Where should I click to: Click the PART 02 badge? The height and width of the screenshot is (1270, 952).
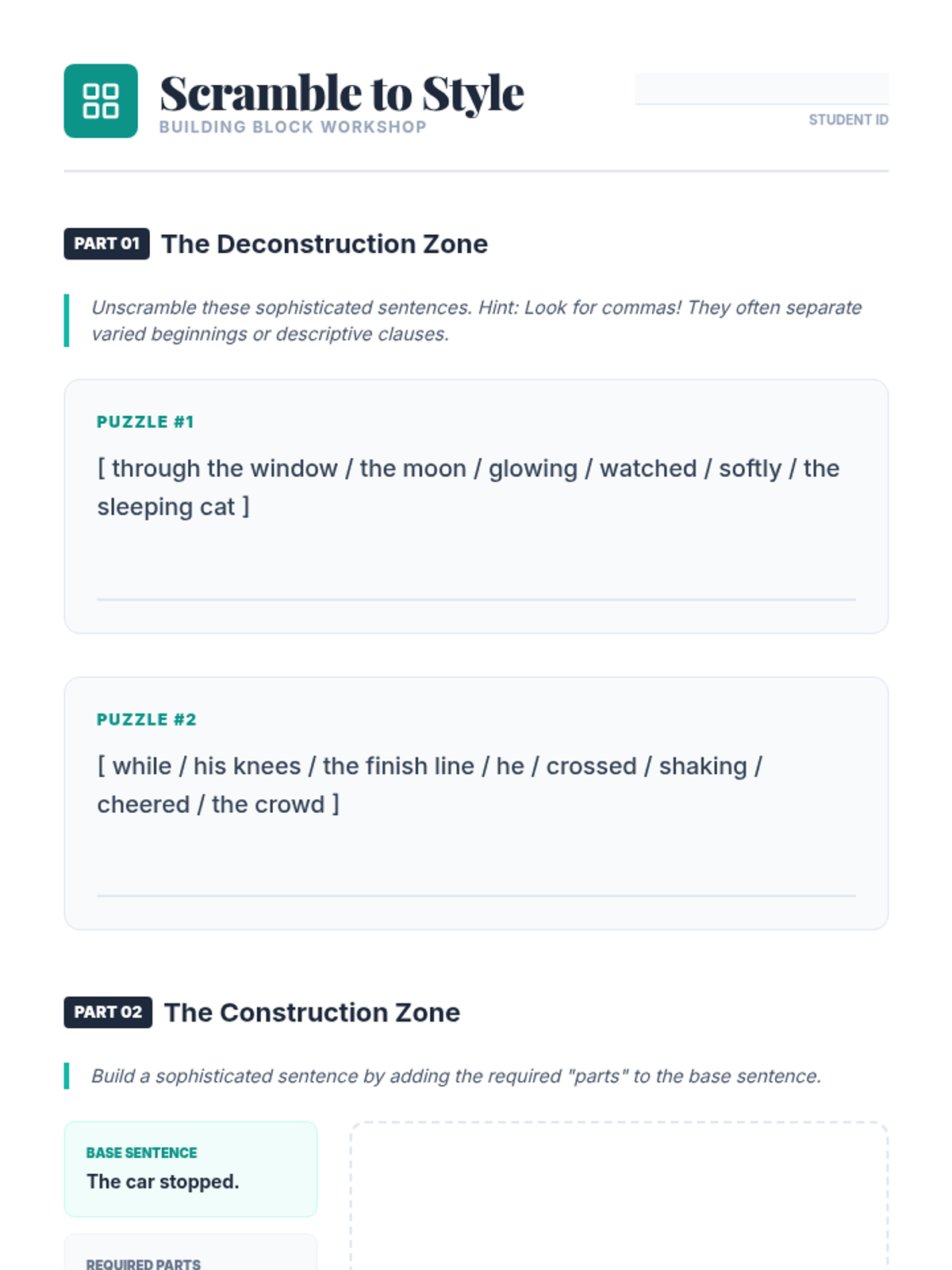click(108, 1012)
